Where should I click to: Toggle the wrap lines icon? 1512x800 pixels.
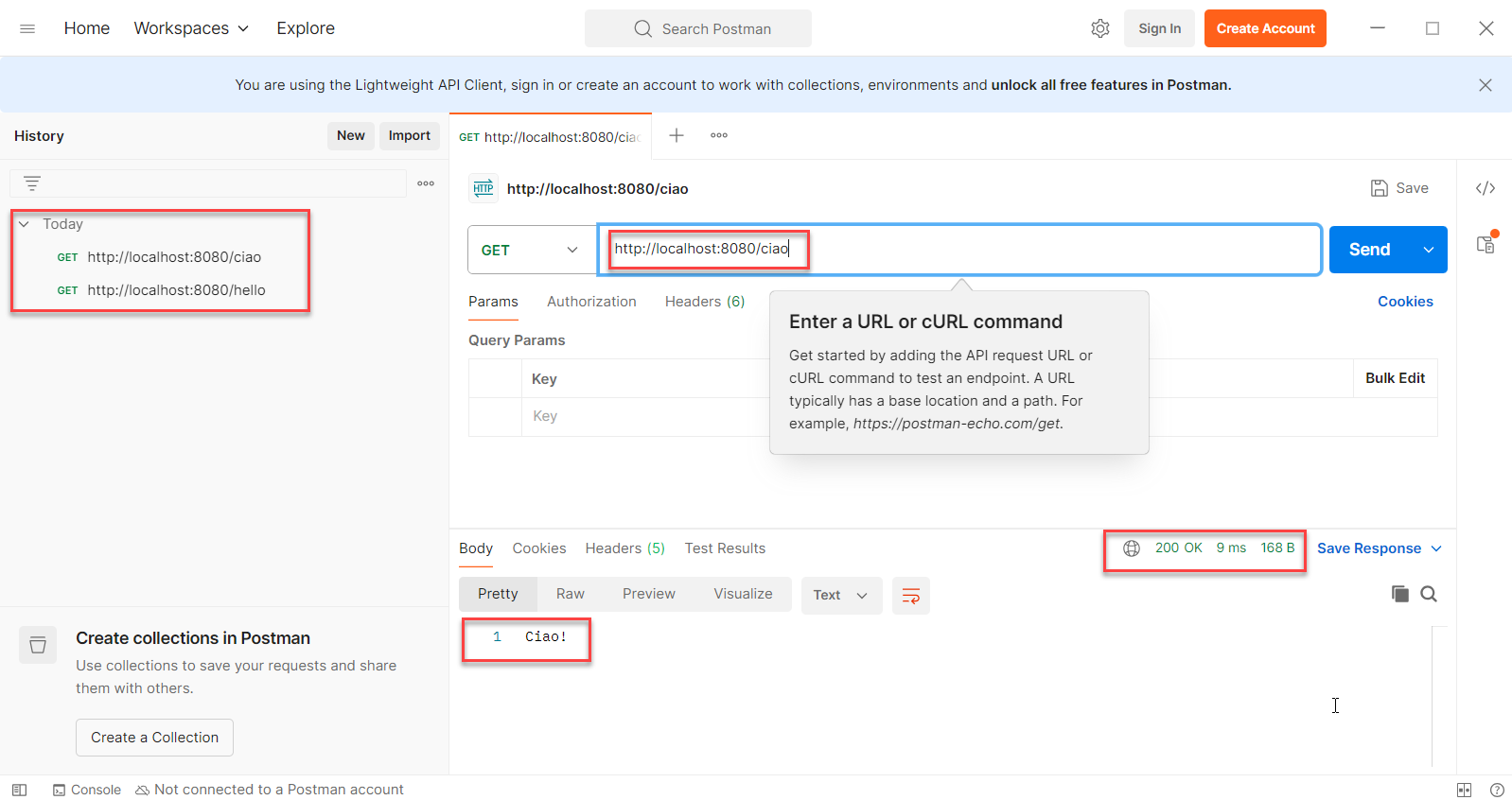point(911,596)
